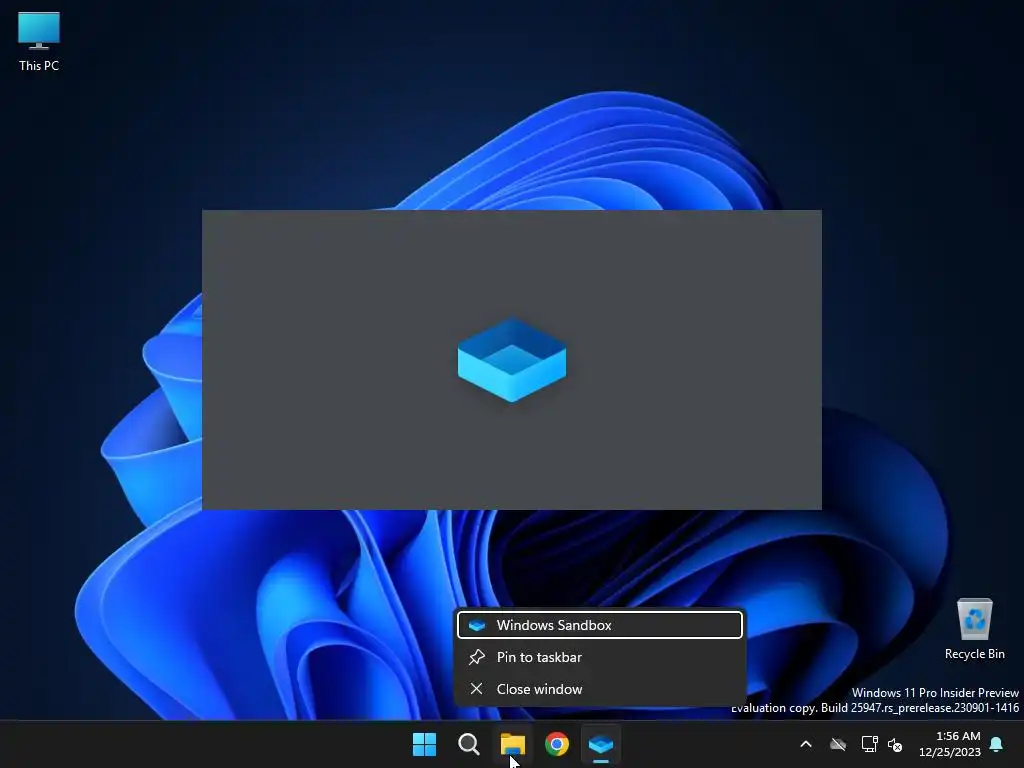
Task: Launch File Explorer from the taskbar
Action: (513, 744)
